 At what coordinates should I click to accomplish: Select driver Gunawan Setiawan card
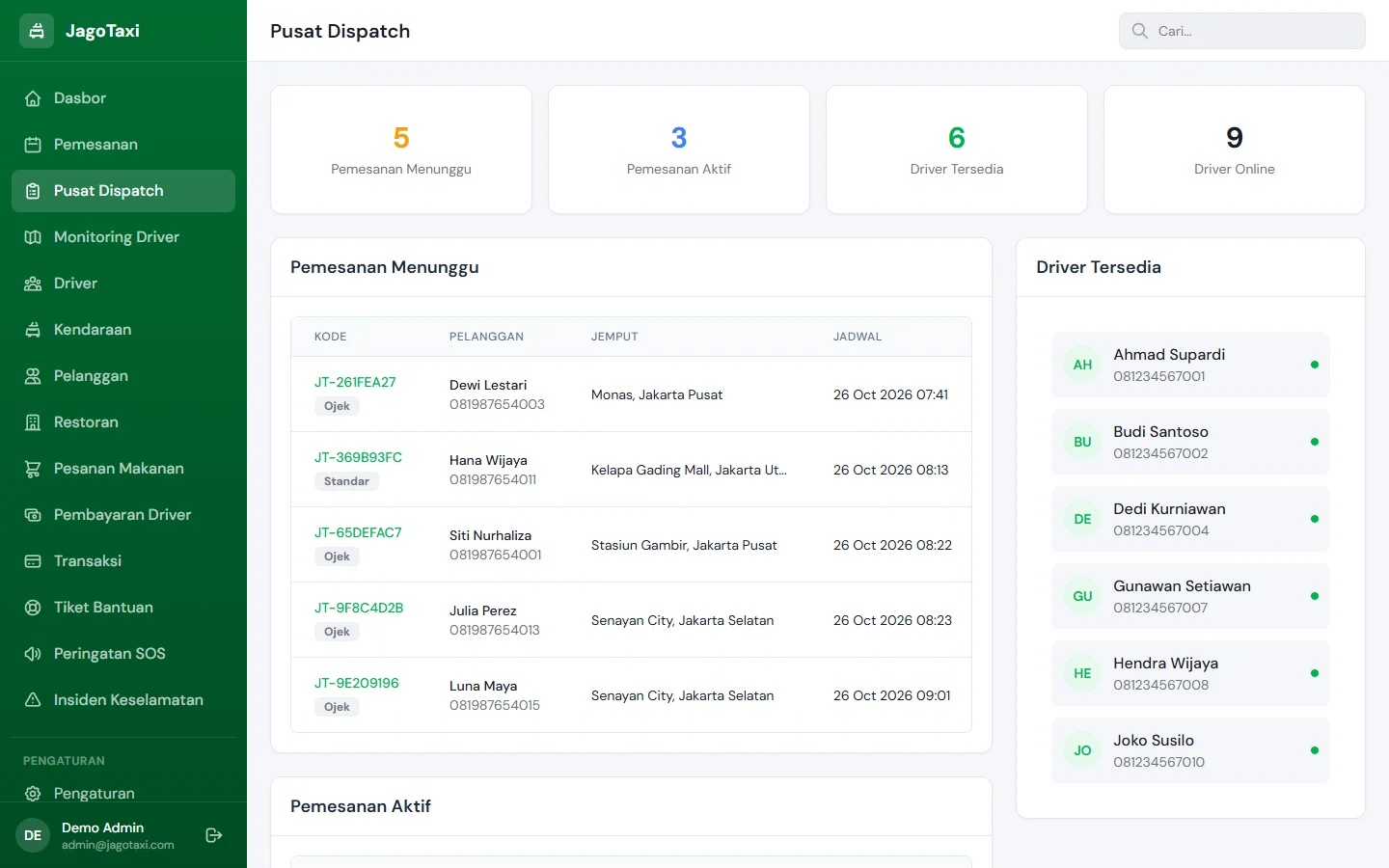click(1190, 596)
